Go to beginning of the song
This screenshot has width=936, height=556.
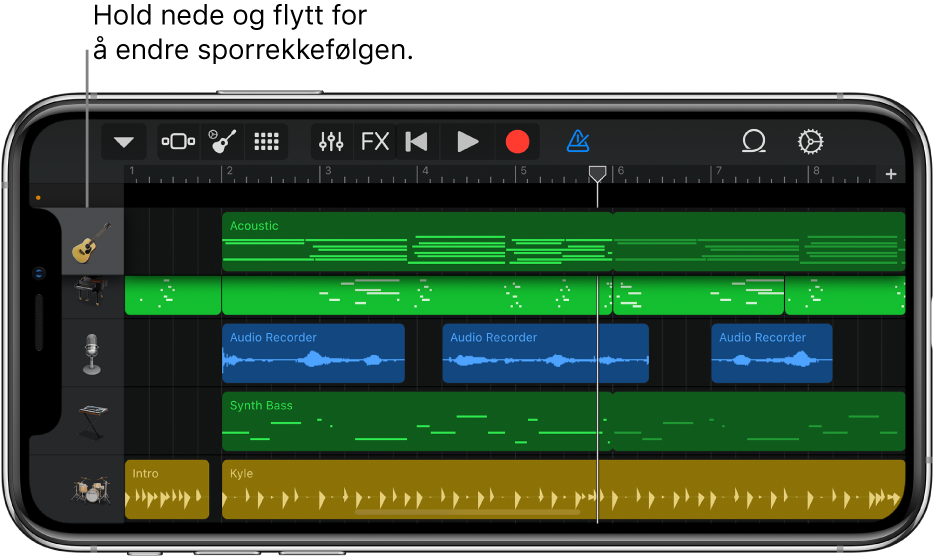point(417,142)
